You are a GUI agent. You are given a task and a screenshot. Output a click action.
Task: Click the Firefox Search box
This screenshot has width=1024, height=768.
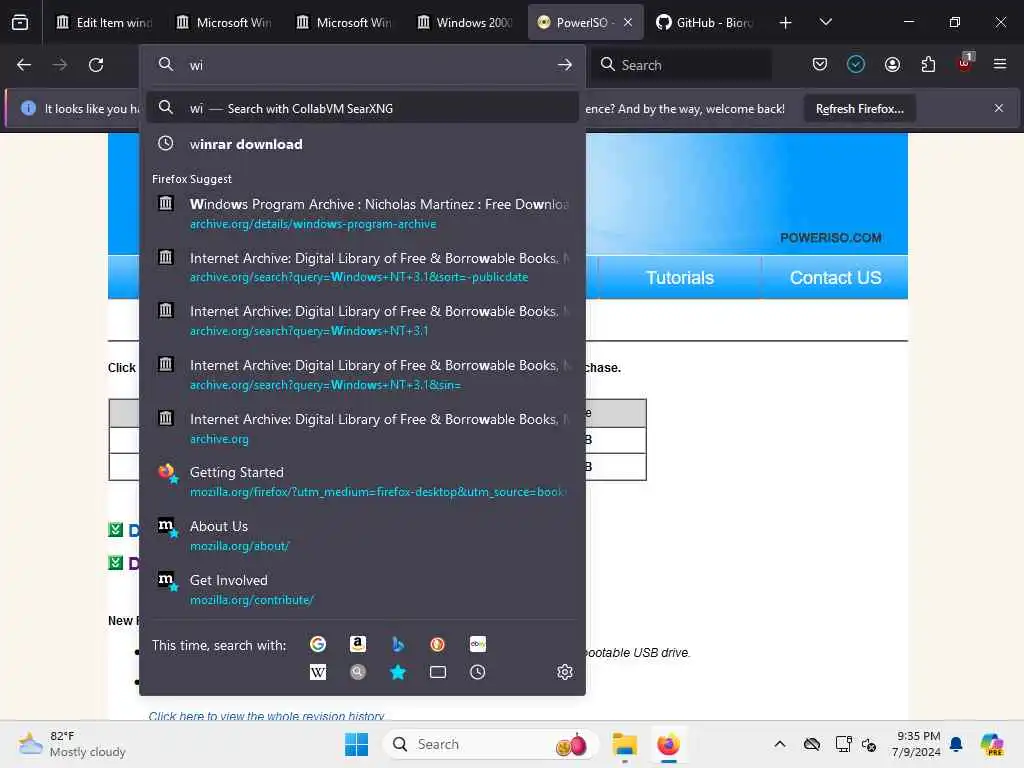pyautogui.click(x=682, y=65)
